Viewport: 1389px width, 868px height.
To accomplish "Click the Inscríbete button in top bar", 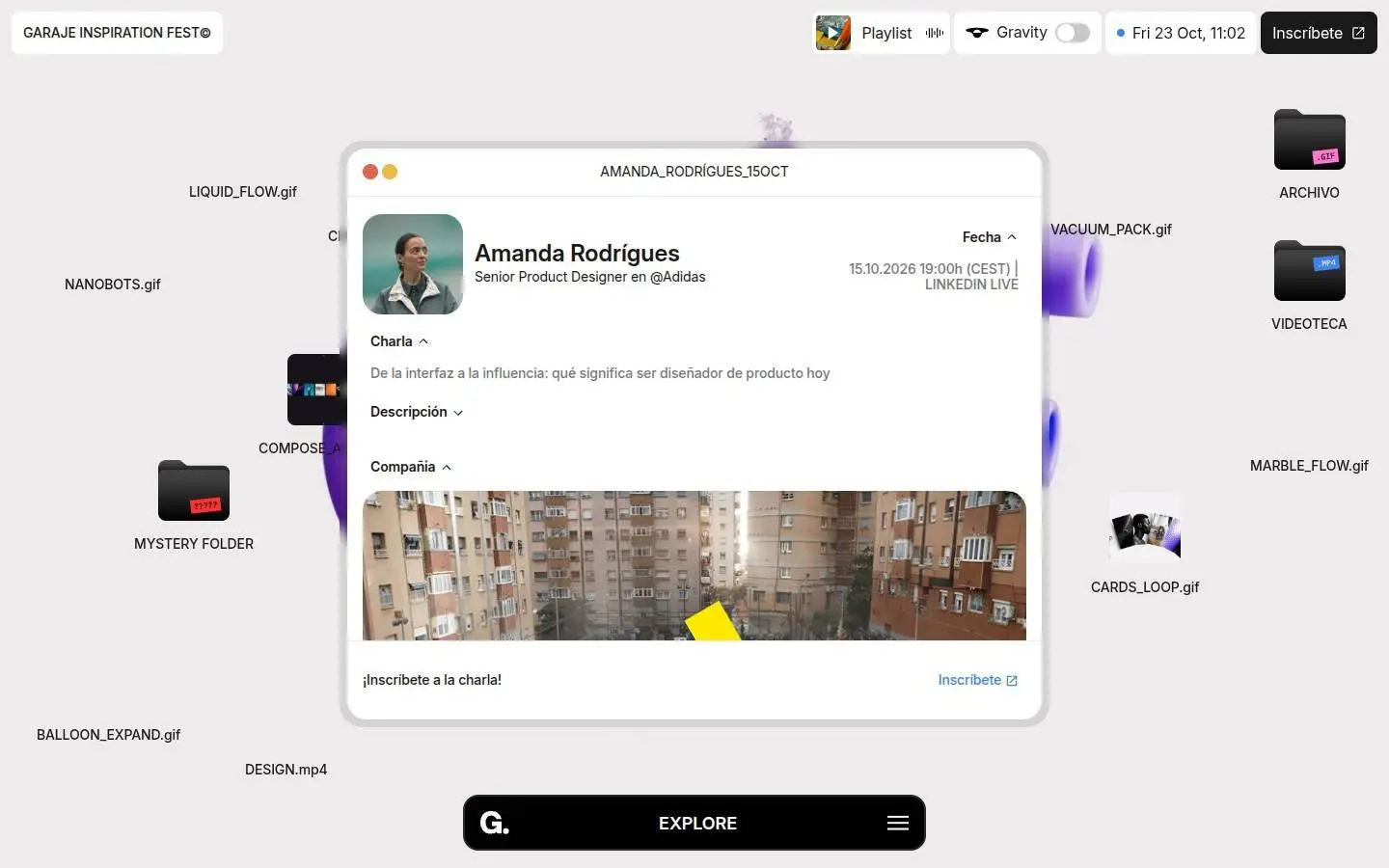I will point(1319,33).
